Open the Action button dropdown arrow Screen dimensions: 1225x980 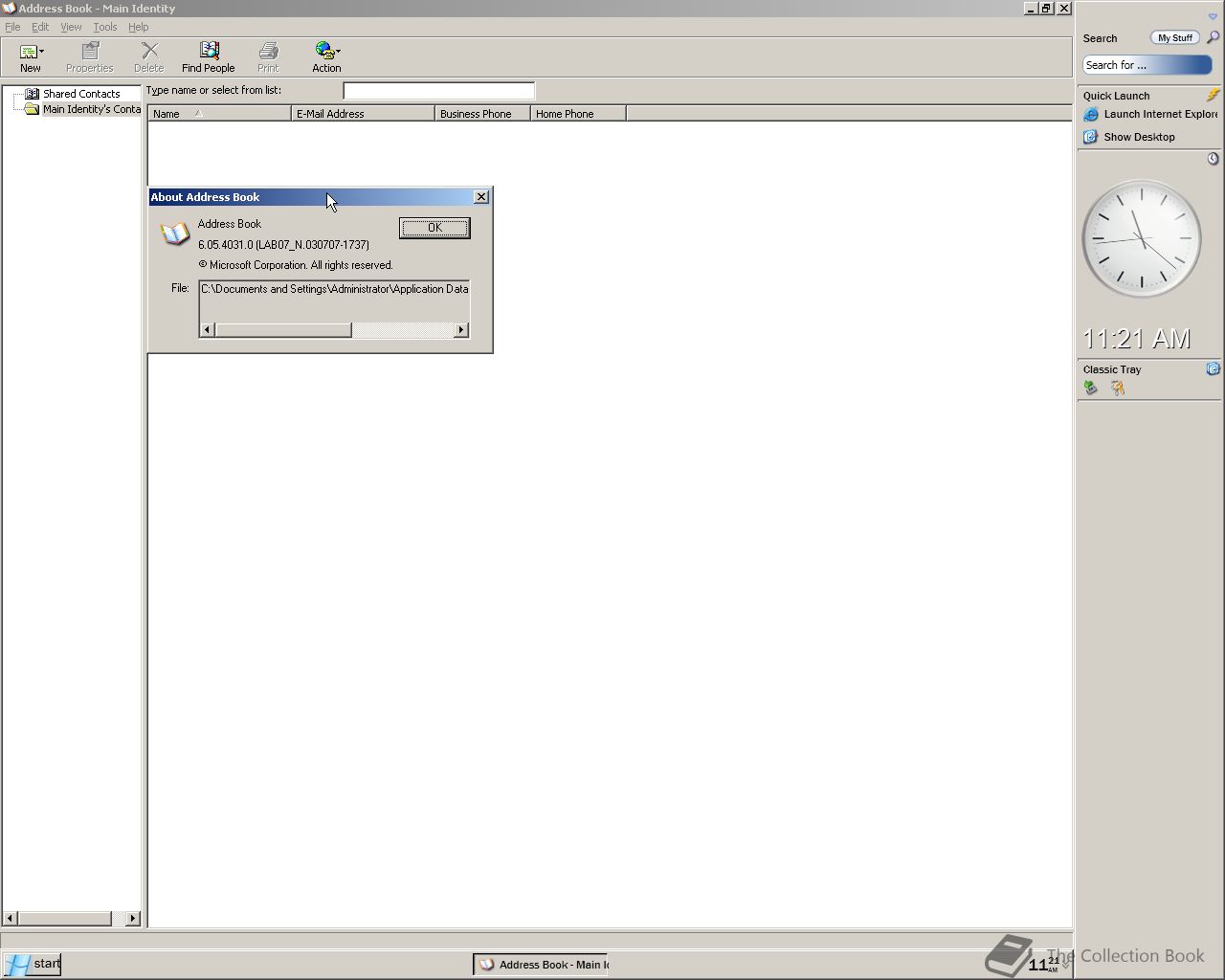tap(338, 52)
